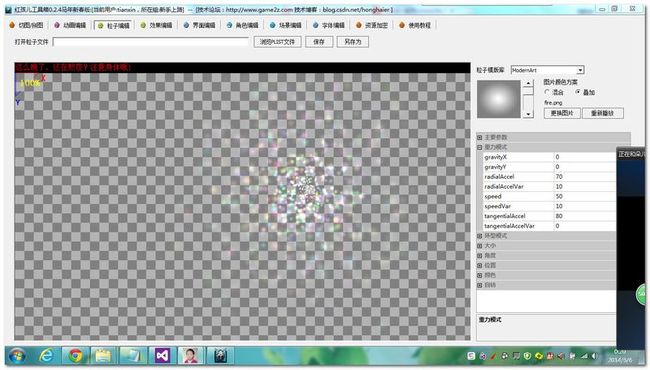Expand the 大小 property group
Viewport: 650px width, 370px height.
coord(480,246)
